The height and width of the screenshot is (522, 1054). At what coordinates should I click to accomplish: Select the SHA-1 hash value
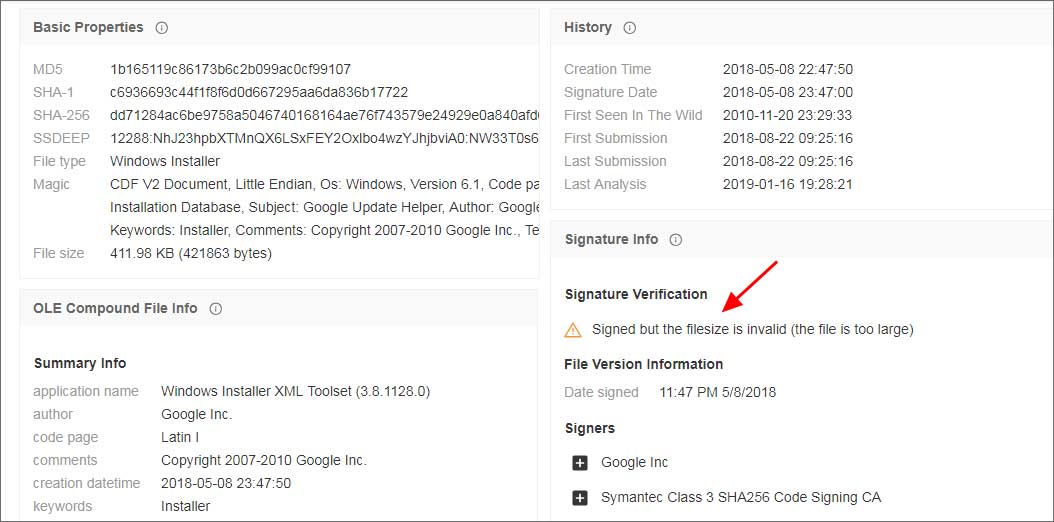[x=259, y=92]
